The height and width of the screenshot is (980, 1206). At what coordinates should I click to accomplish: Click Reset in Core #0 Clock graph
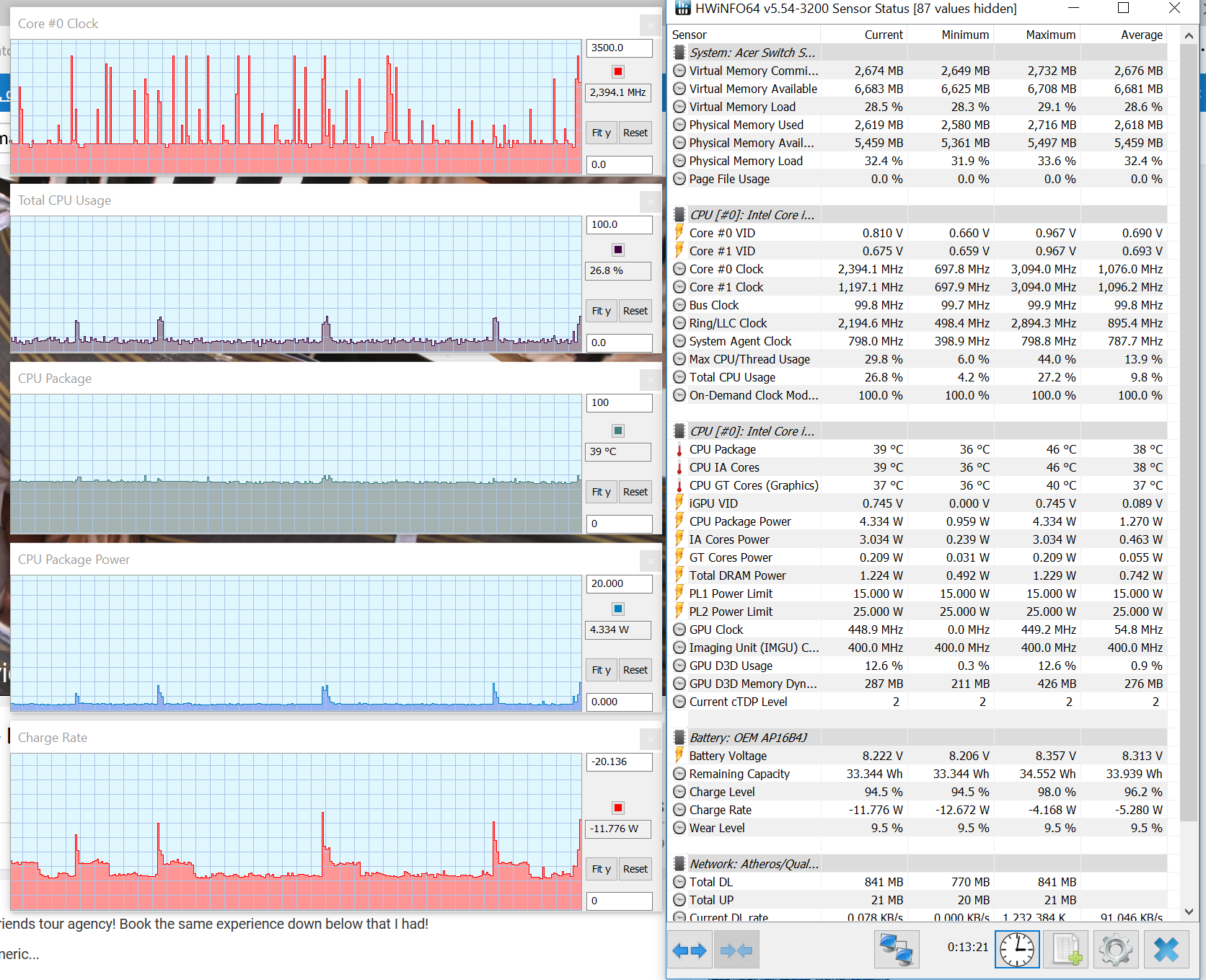tap(635, 133)
